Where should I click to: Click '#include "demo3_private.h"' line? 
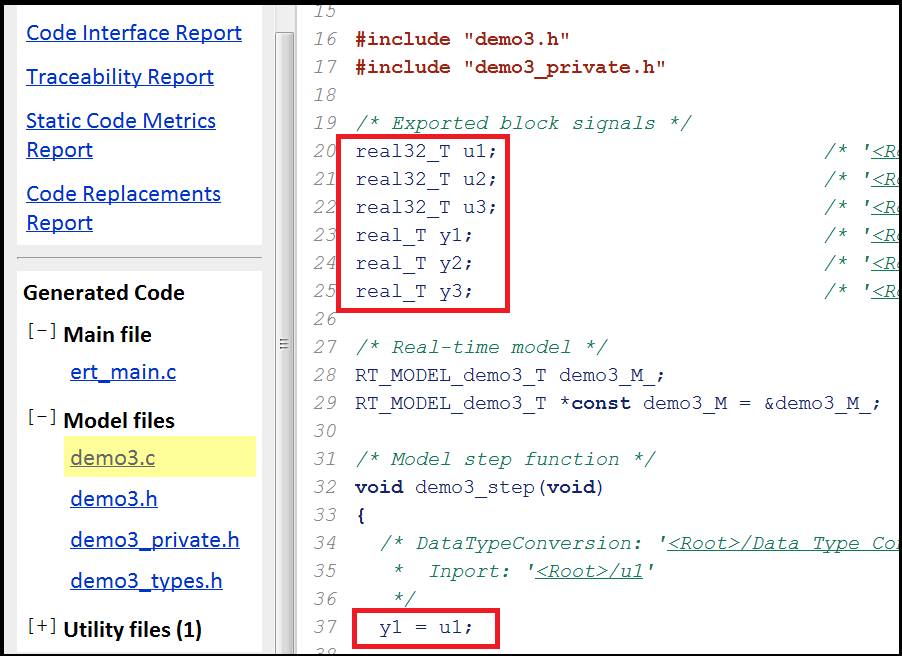coord(510,67)
